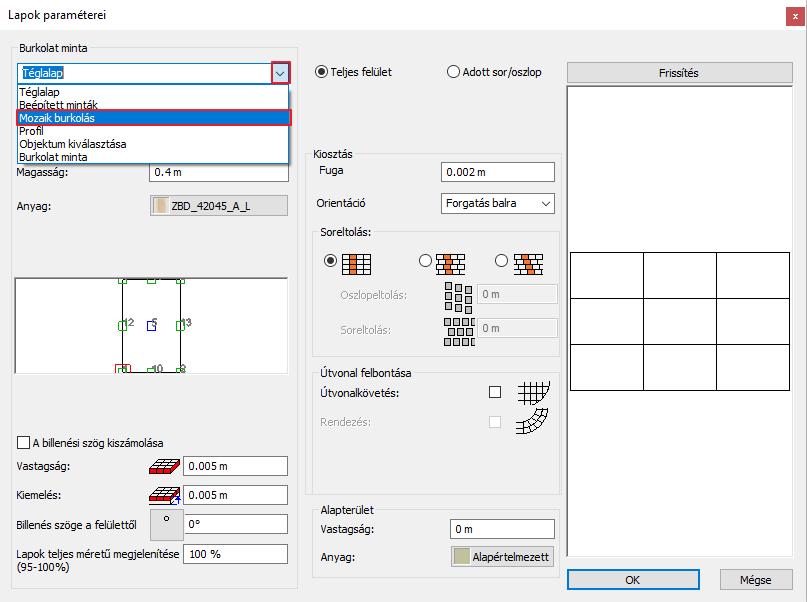
Task: Click the diagonal brick pattern icon
Action: tap(529, 264)
